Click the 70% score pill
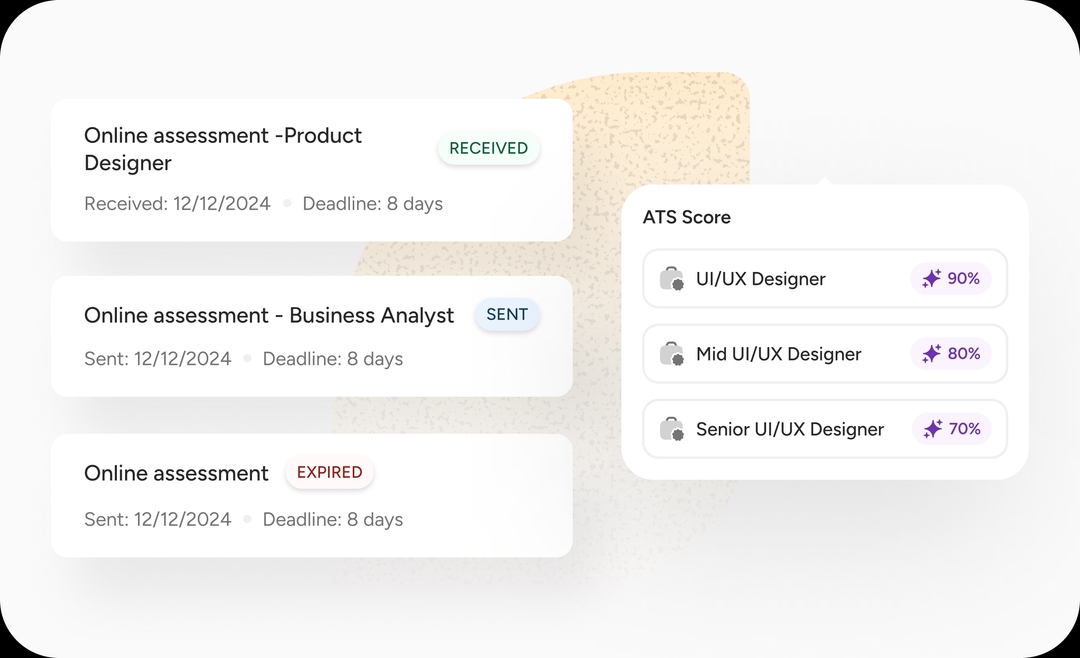Screen dimensions: 1080x658 [951, 429]
